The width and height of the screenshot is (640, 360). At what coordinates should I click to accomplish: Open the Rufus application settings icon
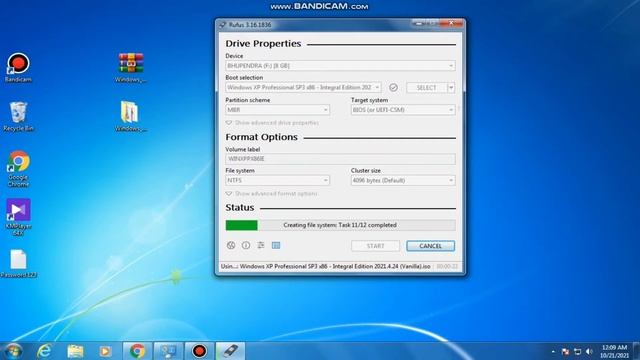(x=261, y=245)
